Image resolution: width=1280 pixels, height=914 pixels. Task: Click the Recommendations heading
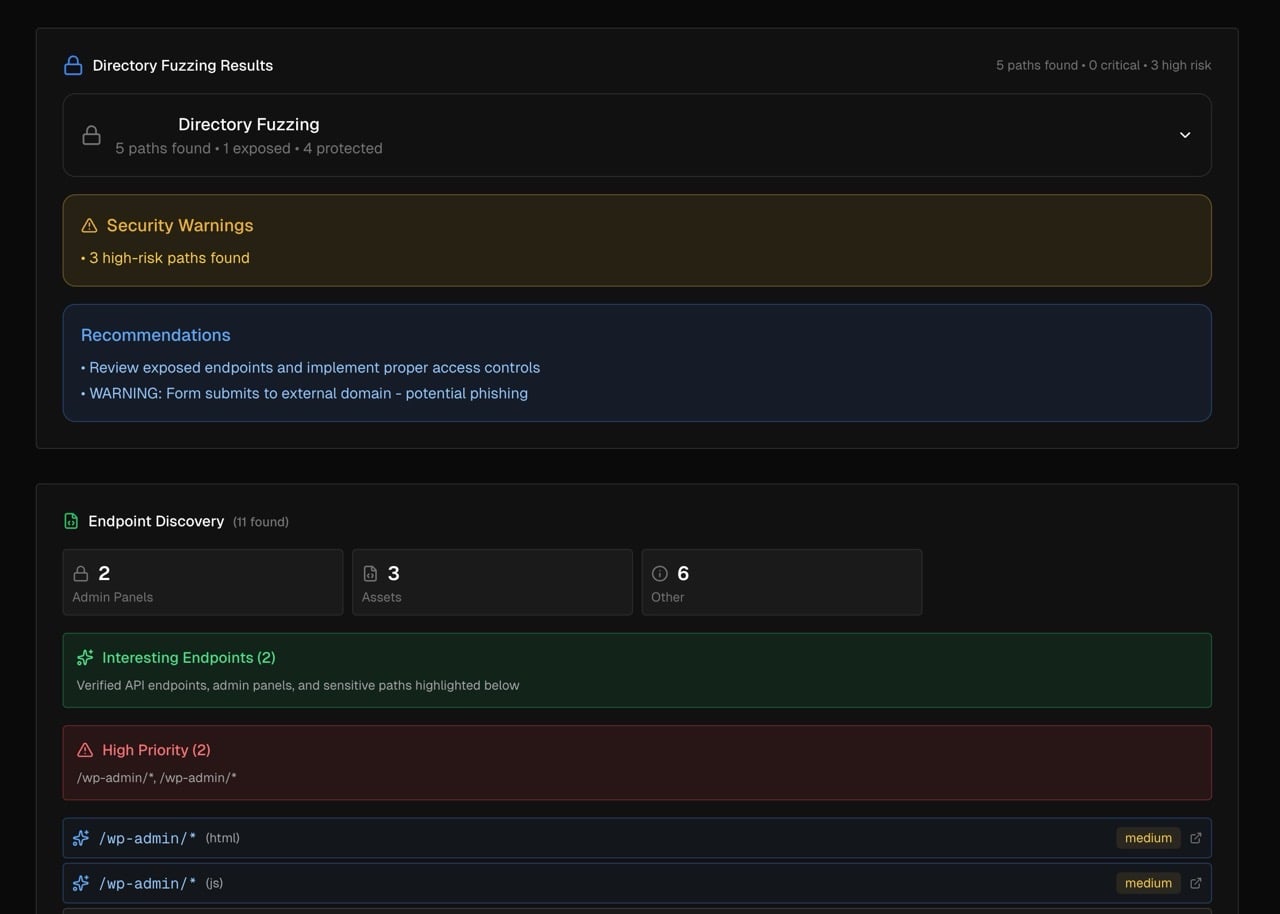tap(155, 335)
